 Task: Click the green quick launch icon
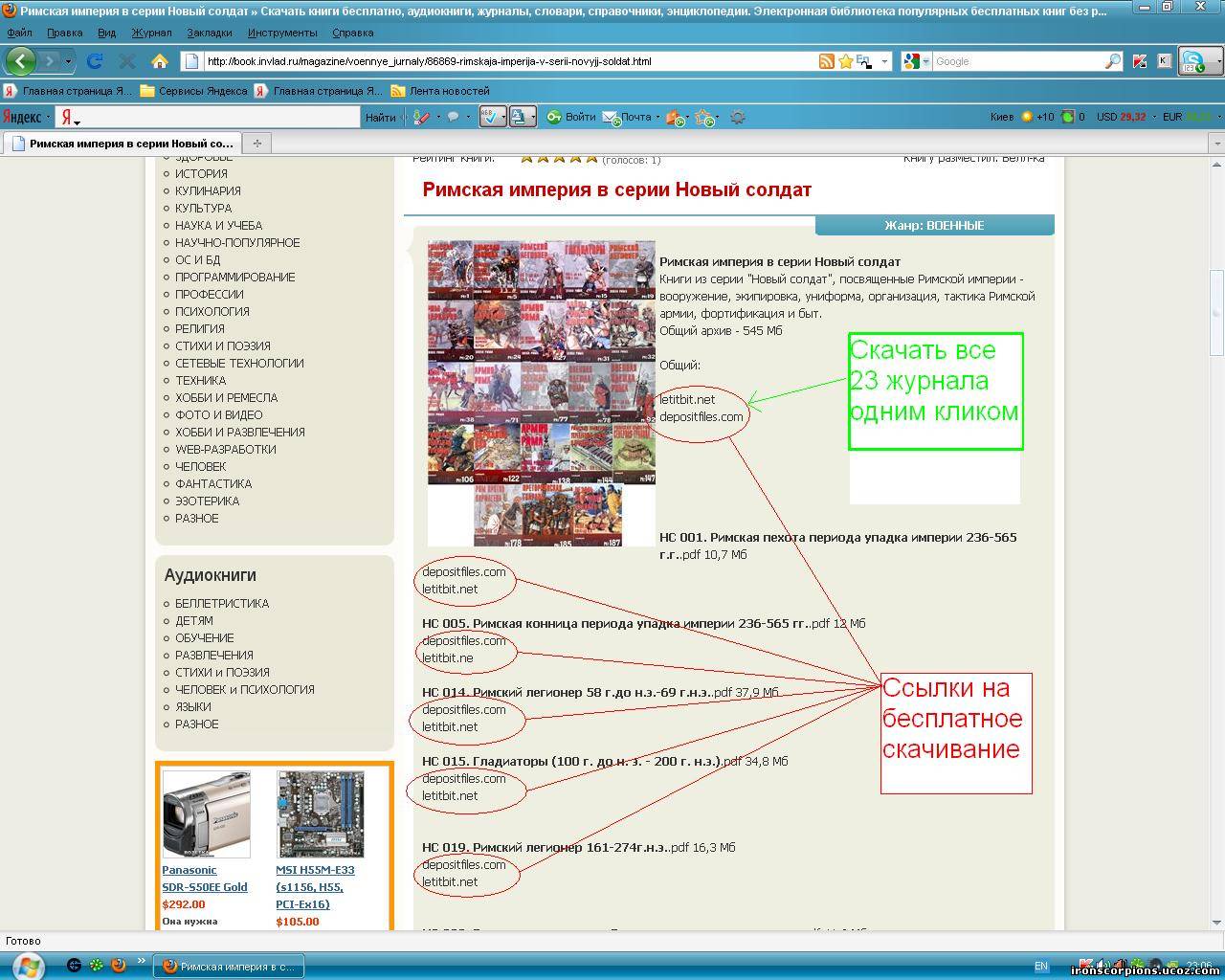coord(96,965)
